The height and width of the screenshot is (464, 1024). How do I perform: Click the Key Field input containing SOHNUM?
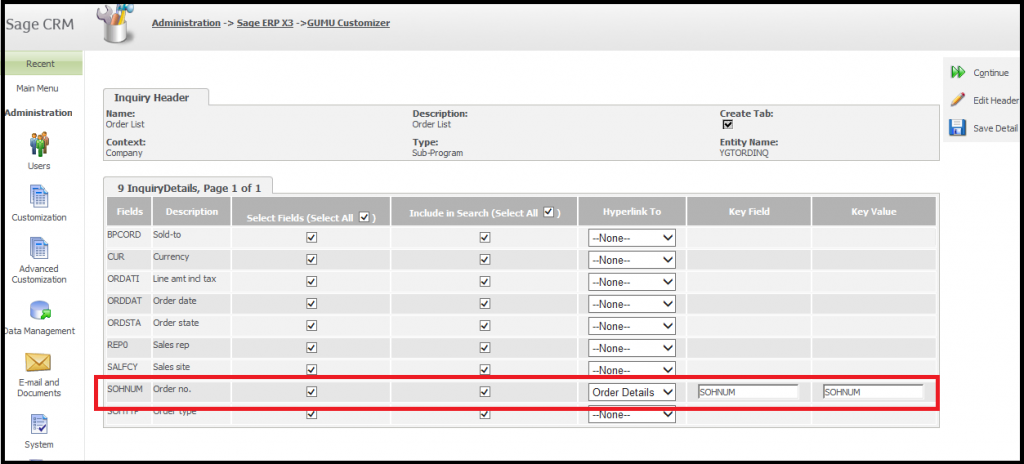click(748, 392)
